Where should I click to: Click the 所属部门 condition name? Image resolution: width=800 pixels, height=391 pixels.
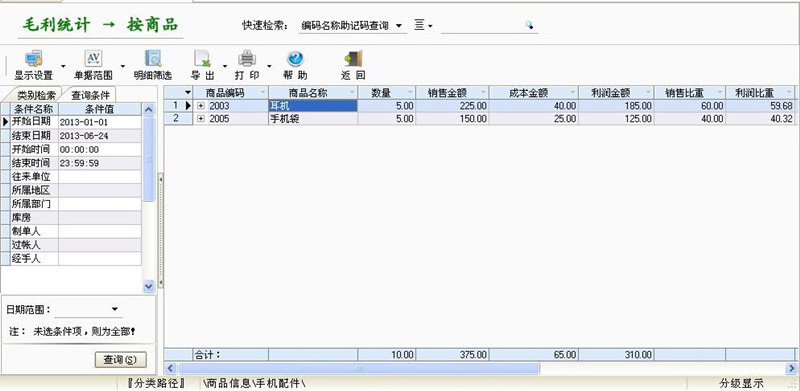(31, 204)
